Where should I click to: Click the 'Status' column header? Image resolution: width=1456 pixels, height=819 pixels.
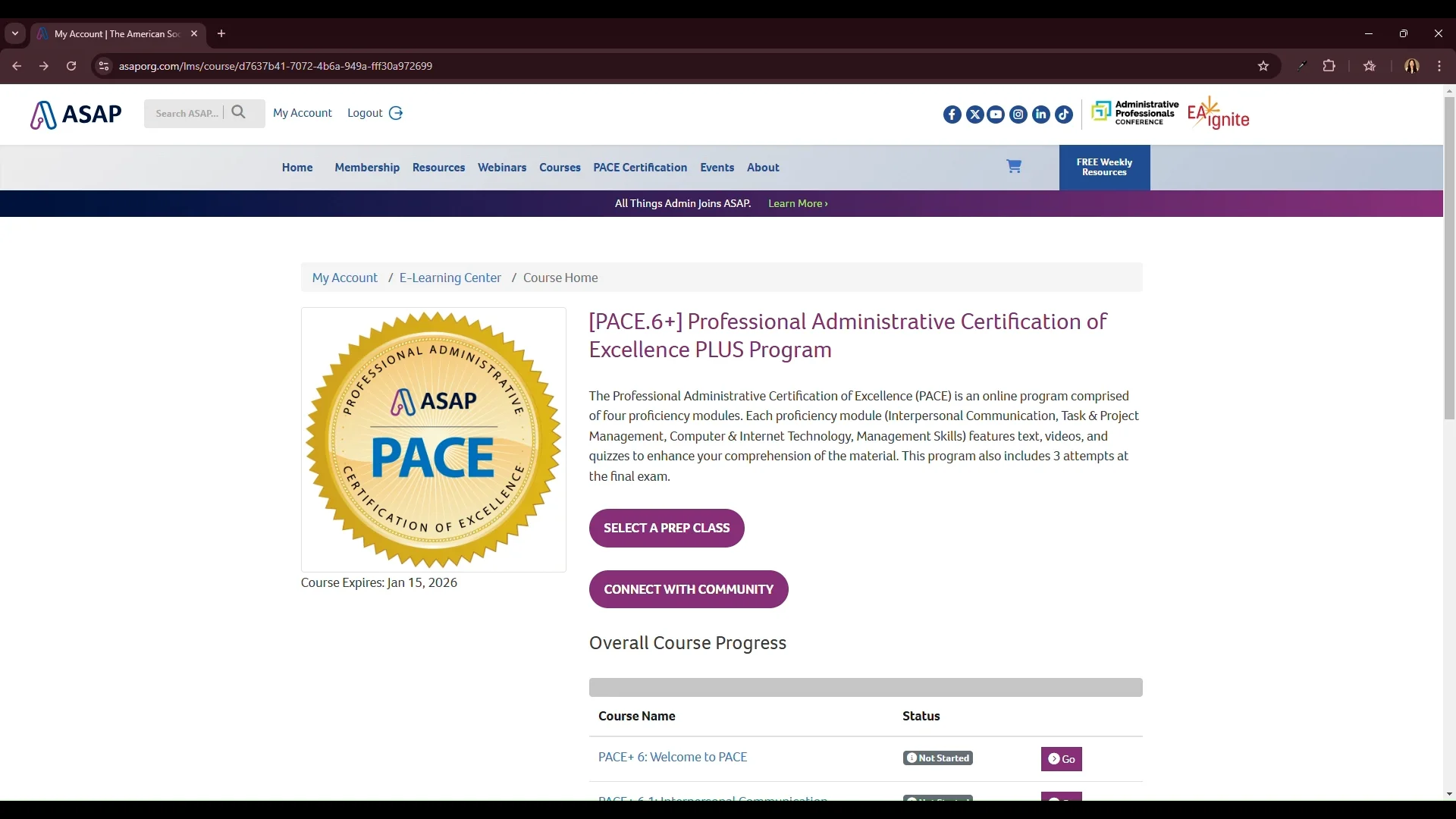tap(921, 716)
